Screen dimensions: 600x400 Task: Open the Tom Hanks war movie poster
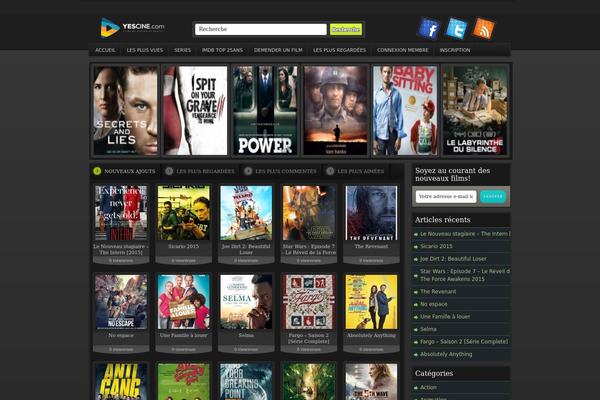(336, 110)
